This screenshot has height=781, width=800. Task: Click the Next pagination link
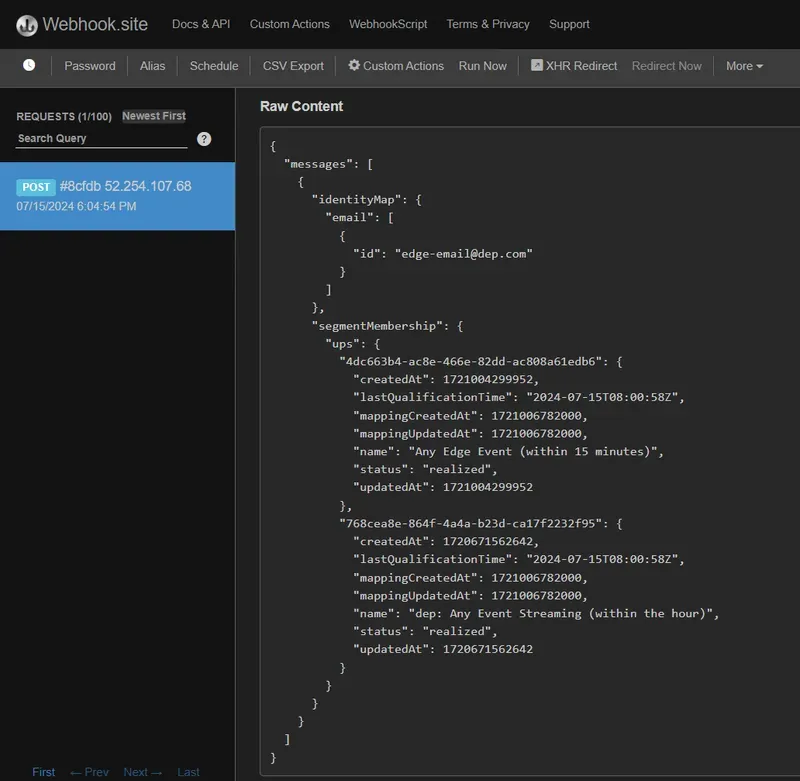coord(142,772)
